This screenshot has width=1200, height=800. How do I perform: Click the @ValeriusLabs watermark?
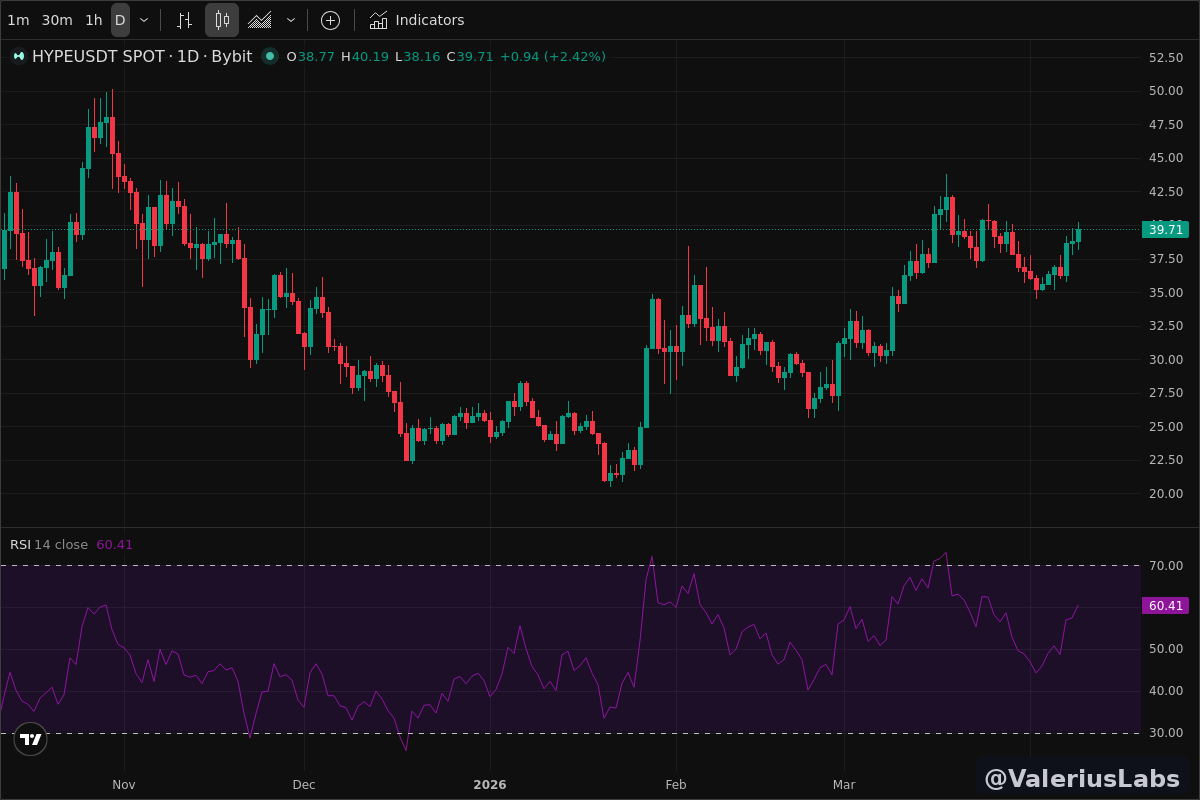point(1083,778)
